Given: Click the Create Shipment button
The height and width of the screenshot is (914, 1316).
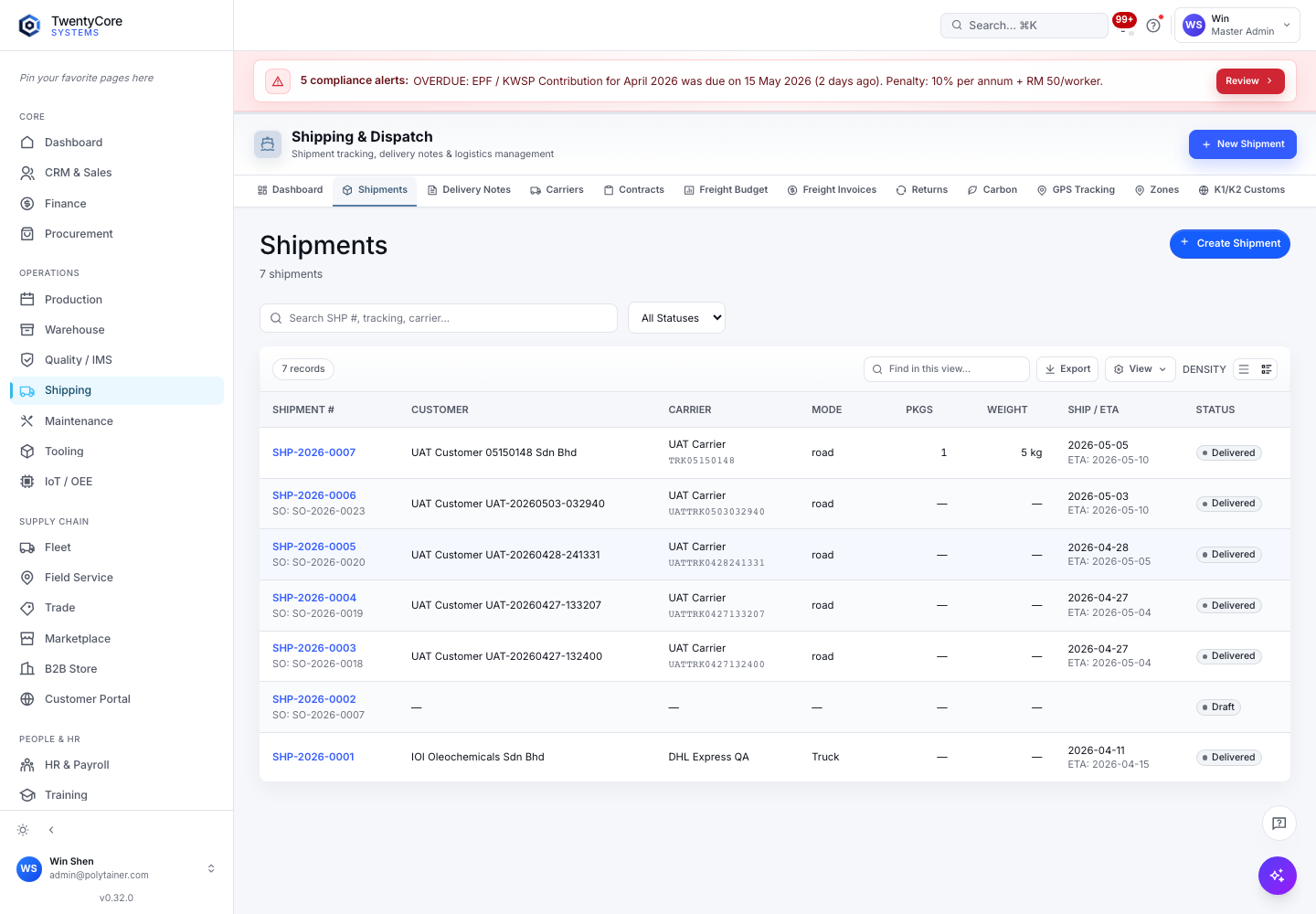Looking at the screenshot, I should pyautogui.click(x=1230, y=244).
